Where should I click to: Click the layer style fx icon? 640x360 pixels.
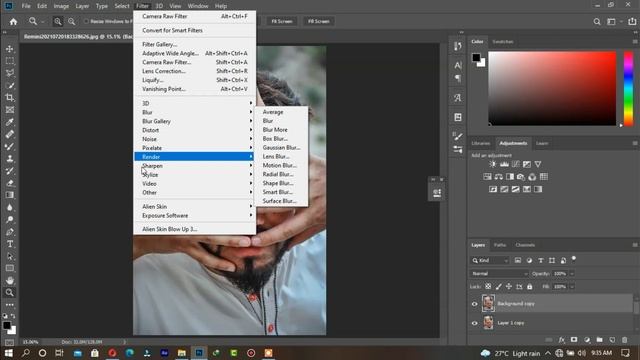pos(562,340)
